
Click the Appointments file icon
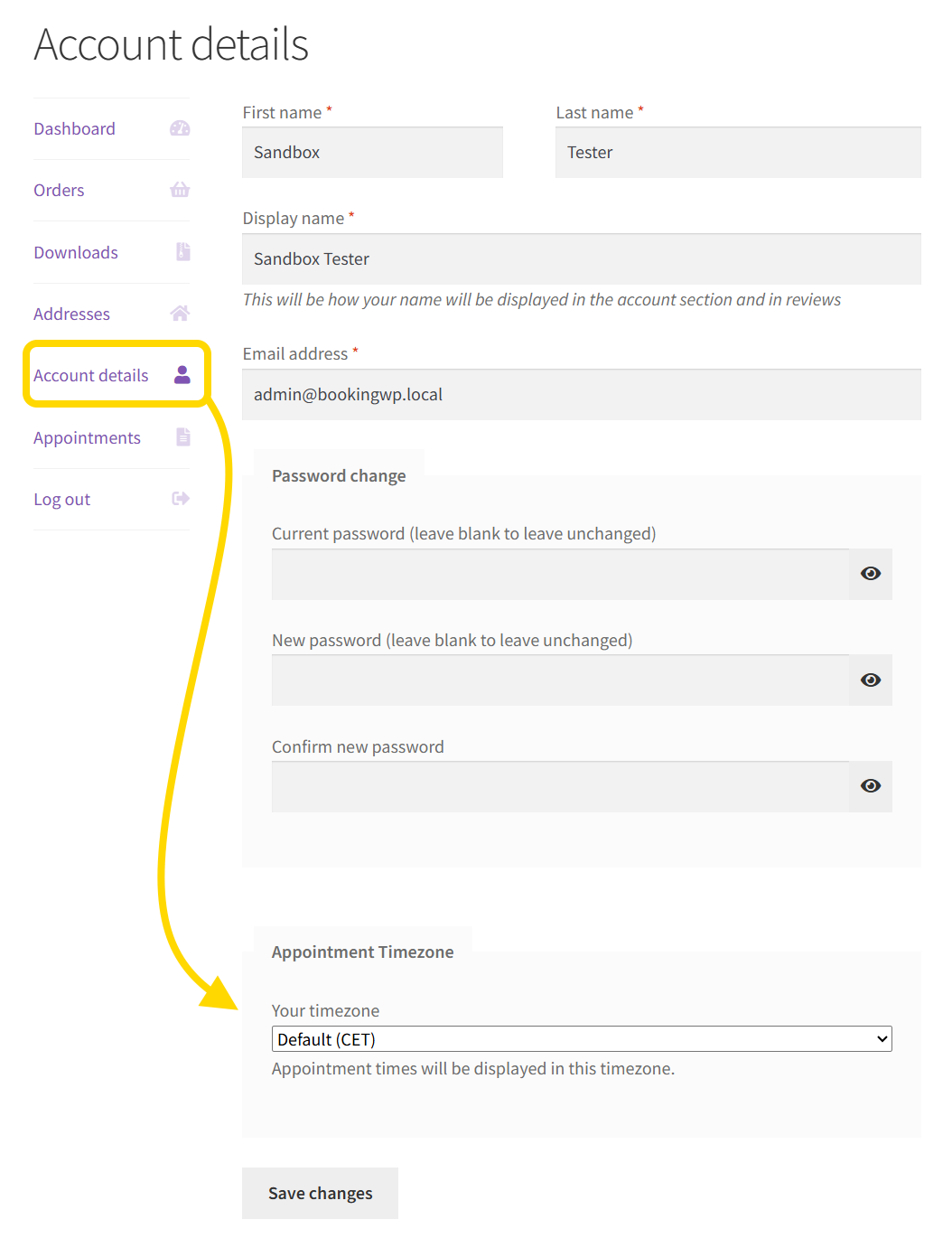(x=182, y=436)
